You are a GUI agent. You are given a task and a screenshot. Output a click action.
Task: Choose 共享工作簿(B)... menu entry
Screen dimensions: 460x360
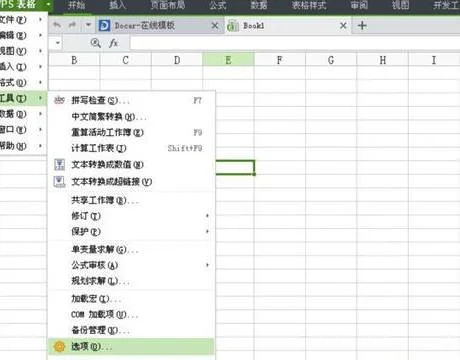132,200
